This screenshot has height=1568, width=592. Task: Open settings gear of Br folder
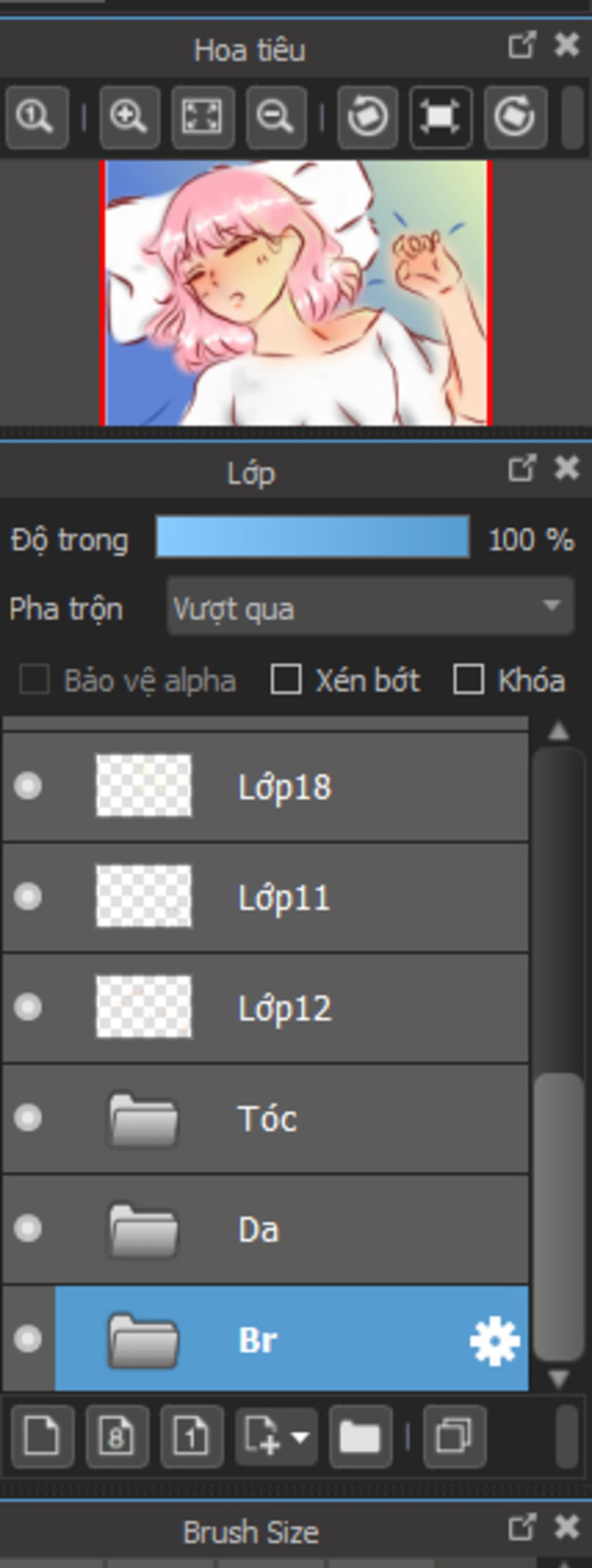pos(494,1340)
